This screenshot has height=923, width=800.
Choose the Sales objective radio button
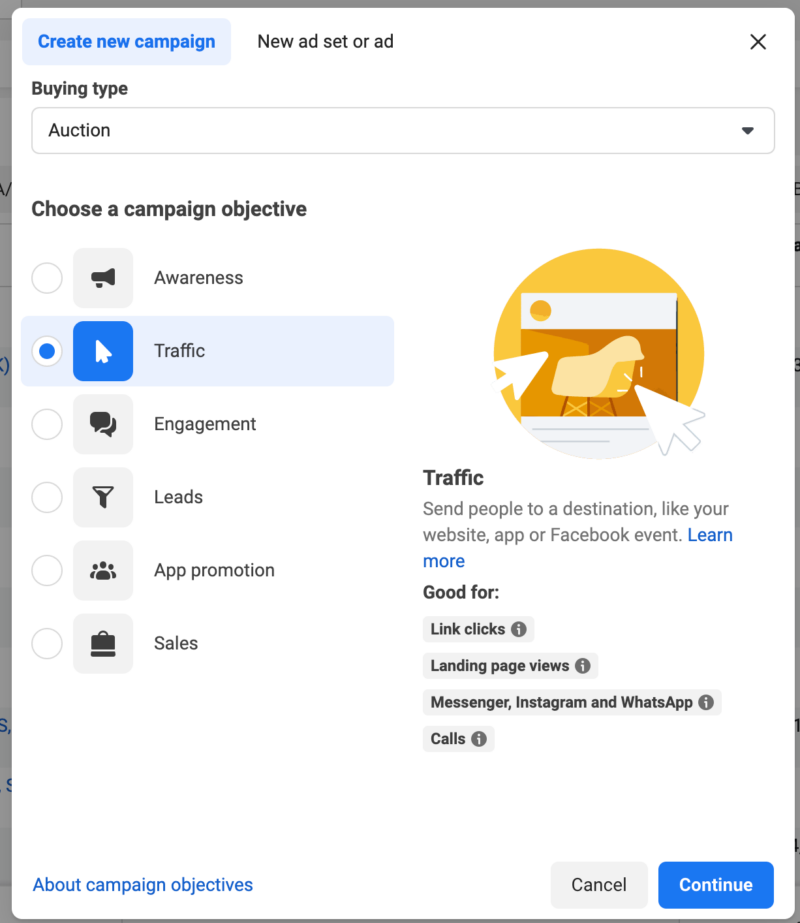[47, 643]
